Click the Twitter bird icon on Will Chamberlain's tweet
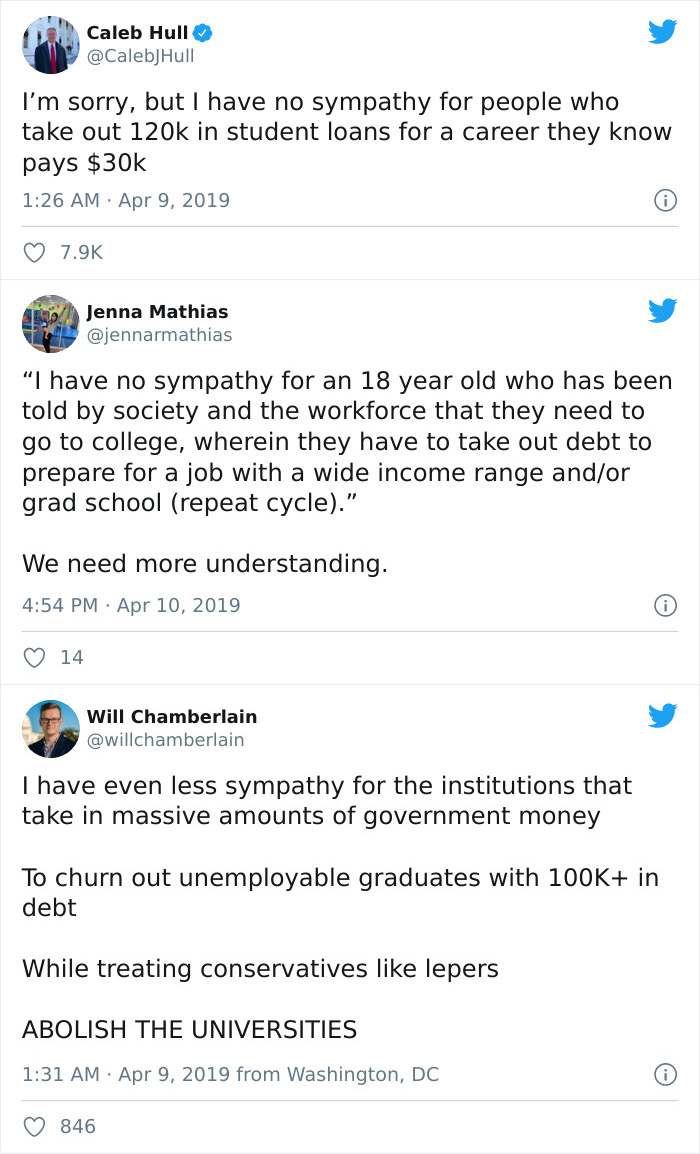700x1154 pixels. (x=662, y=716)
